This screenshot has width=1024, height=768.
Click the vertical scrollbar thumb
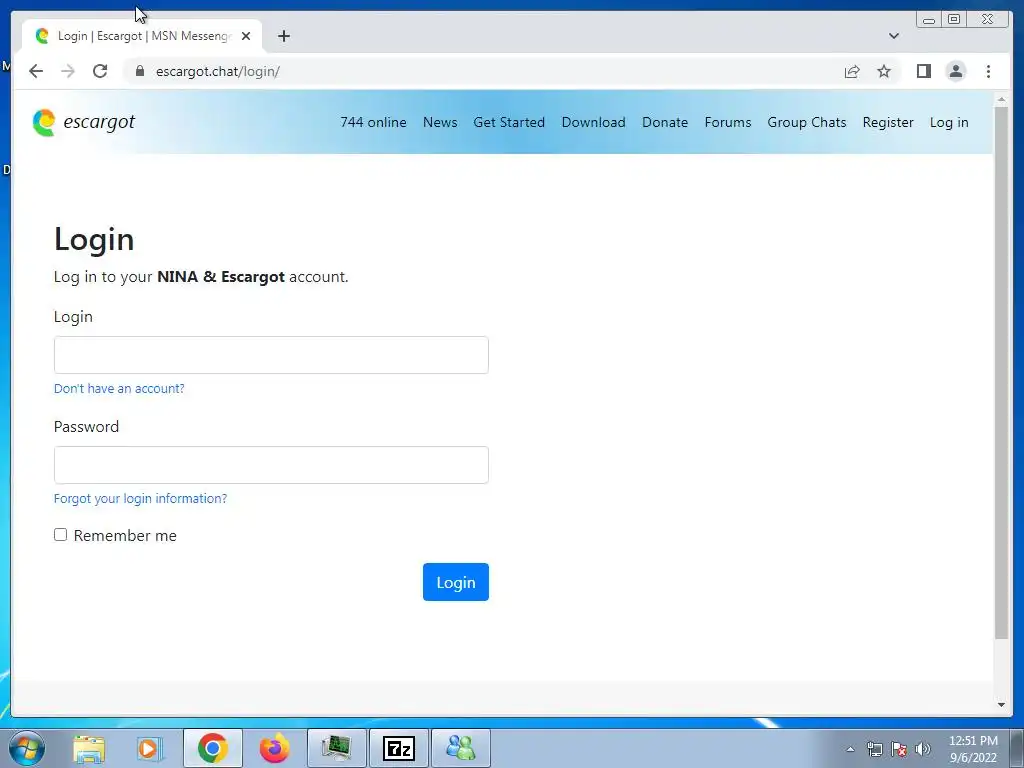(x=1001, y=372)
